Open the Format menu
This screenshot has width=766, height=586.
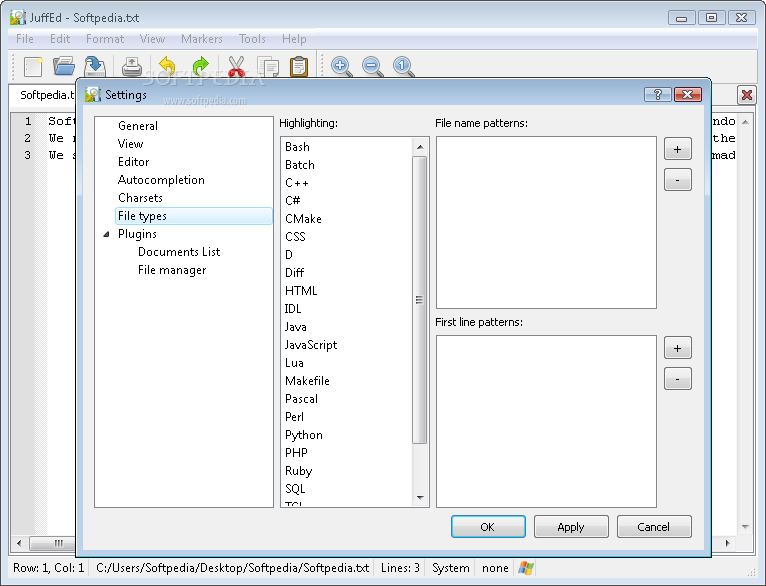(x=105, y=39)
